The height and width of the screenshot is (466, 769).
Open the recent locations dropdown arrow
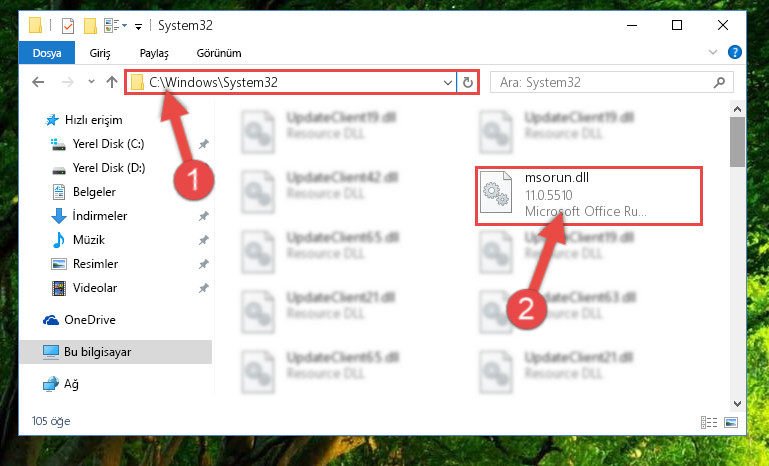[x=91, y=82]
